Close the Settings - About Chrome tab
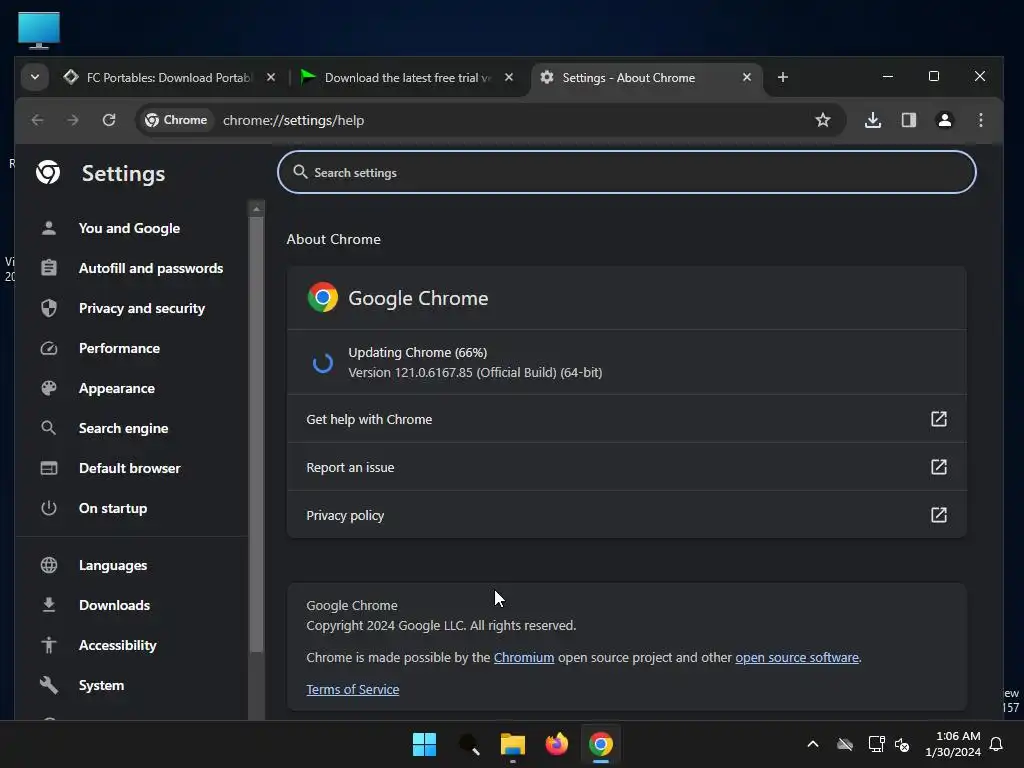Image resolution: width=1024 pixels, height=768 pixels. point(746,77)
